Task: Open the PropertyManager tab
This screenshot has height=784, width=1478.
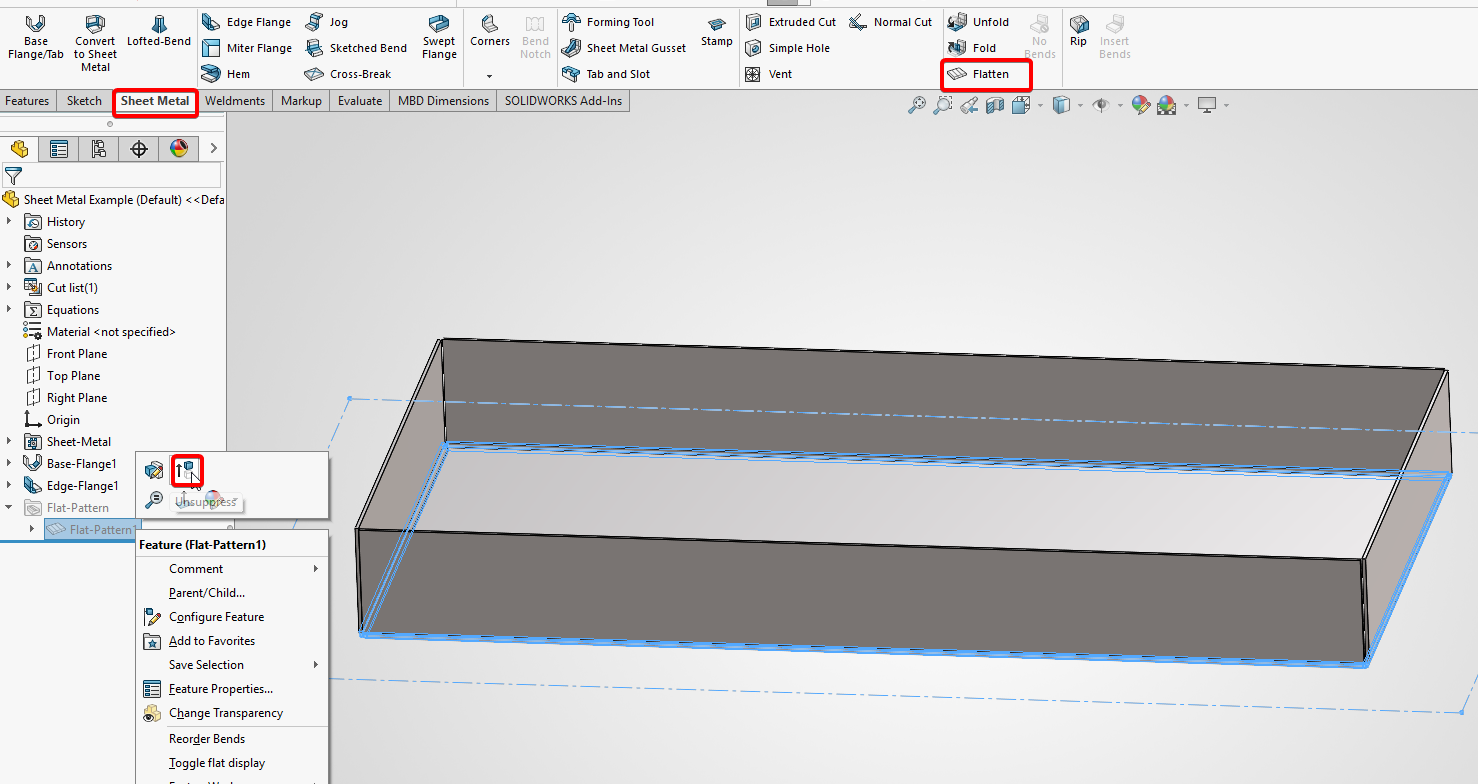Action: click(x=59, y=149)
